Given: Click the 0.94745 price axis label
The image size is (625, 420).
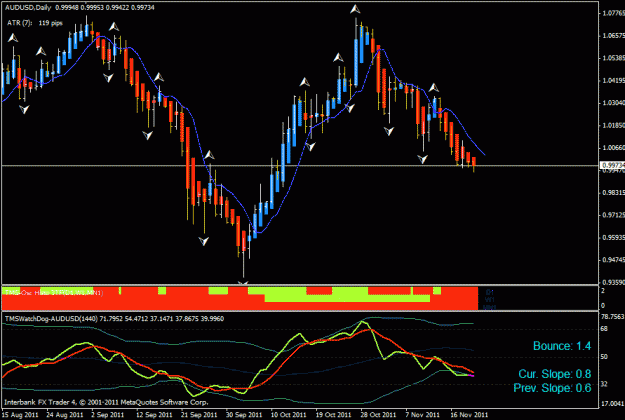Looking at the screenshot, I should coord(614,260).
